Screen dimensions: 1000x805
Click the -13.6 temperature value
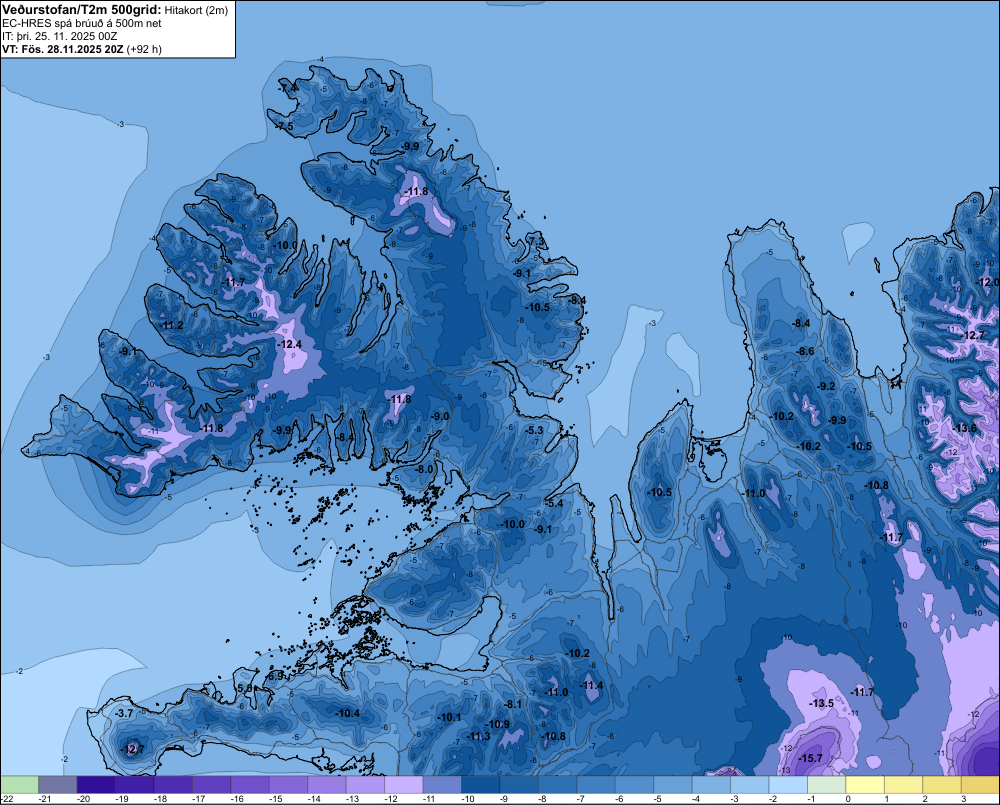(964, 428)
